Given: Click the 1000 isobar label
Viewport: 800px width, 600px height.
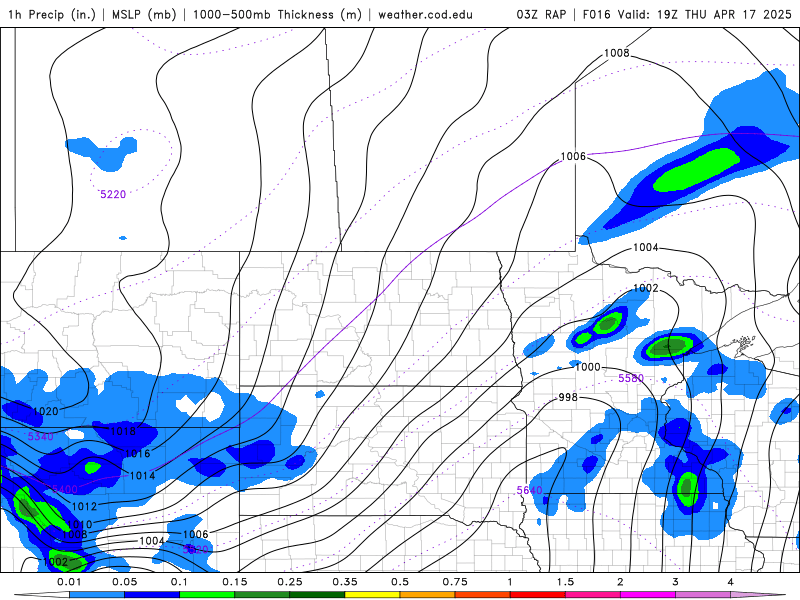Looking at the screenshot, I should click(588, 367).
